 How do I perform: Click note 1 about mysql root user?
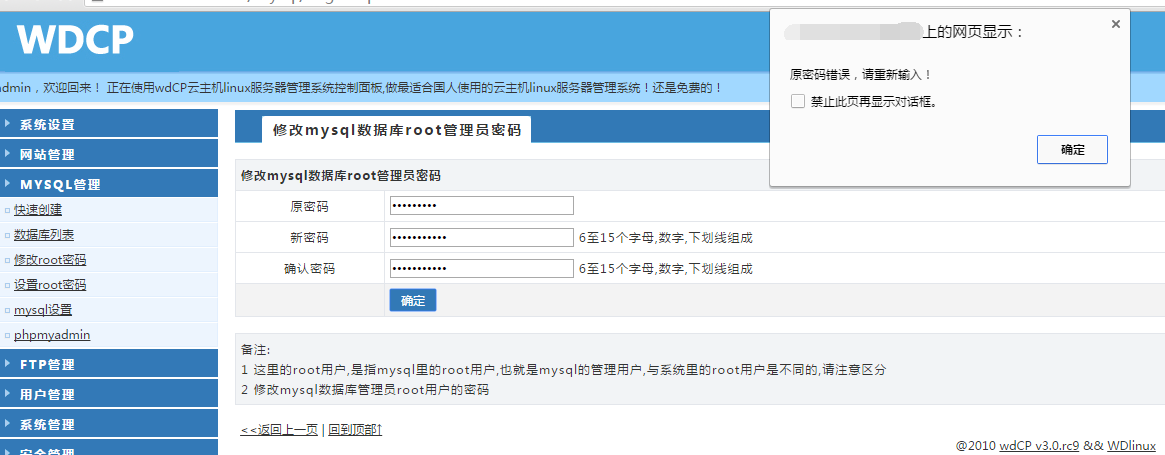pyautogui.click(x=563, y=370)
